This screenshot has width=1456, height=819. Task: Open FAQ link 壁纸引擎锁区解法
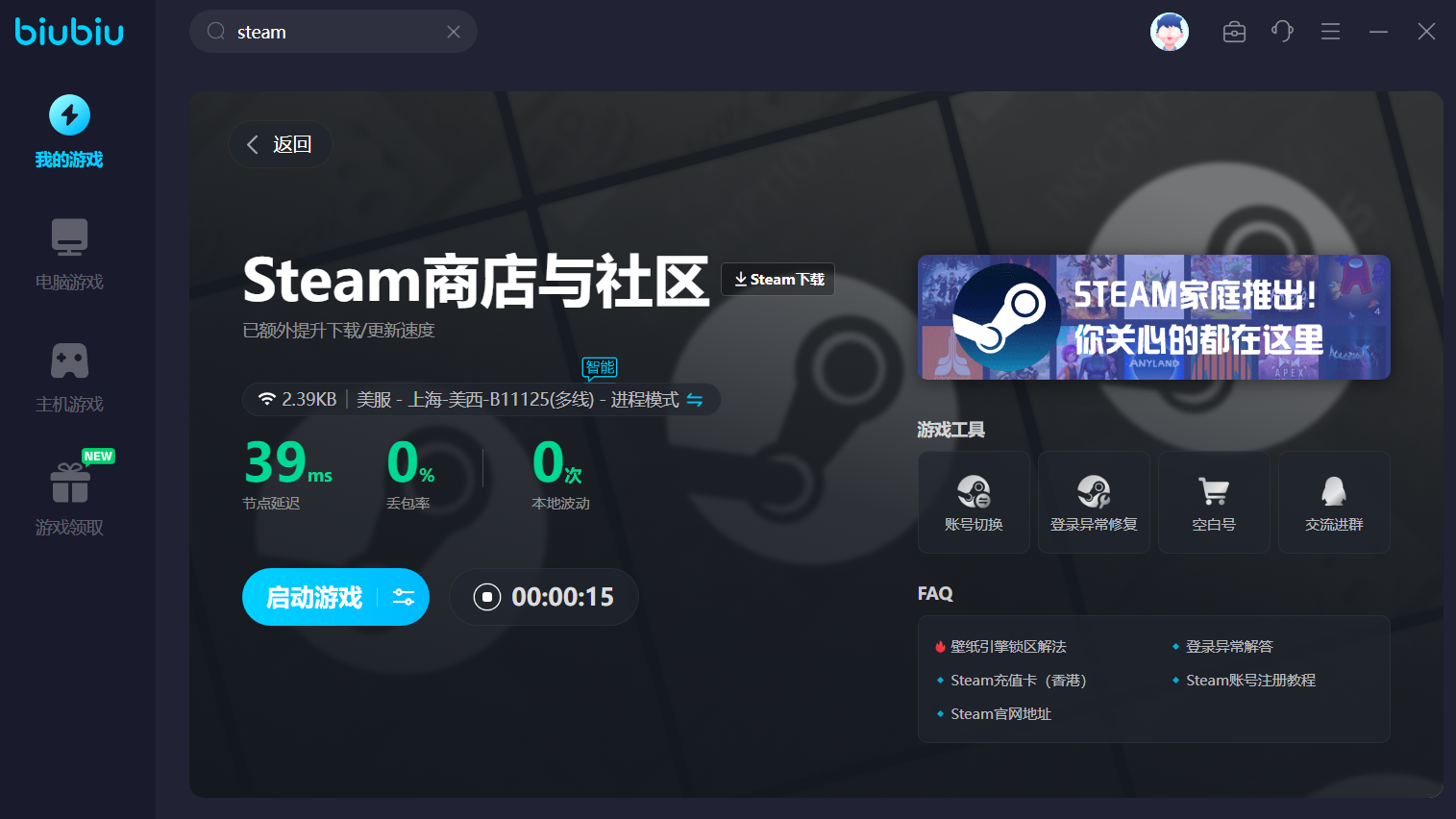click(1008, 646)
